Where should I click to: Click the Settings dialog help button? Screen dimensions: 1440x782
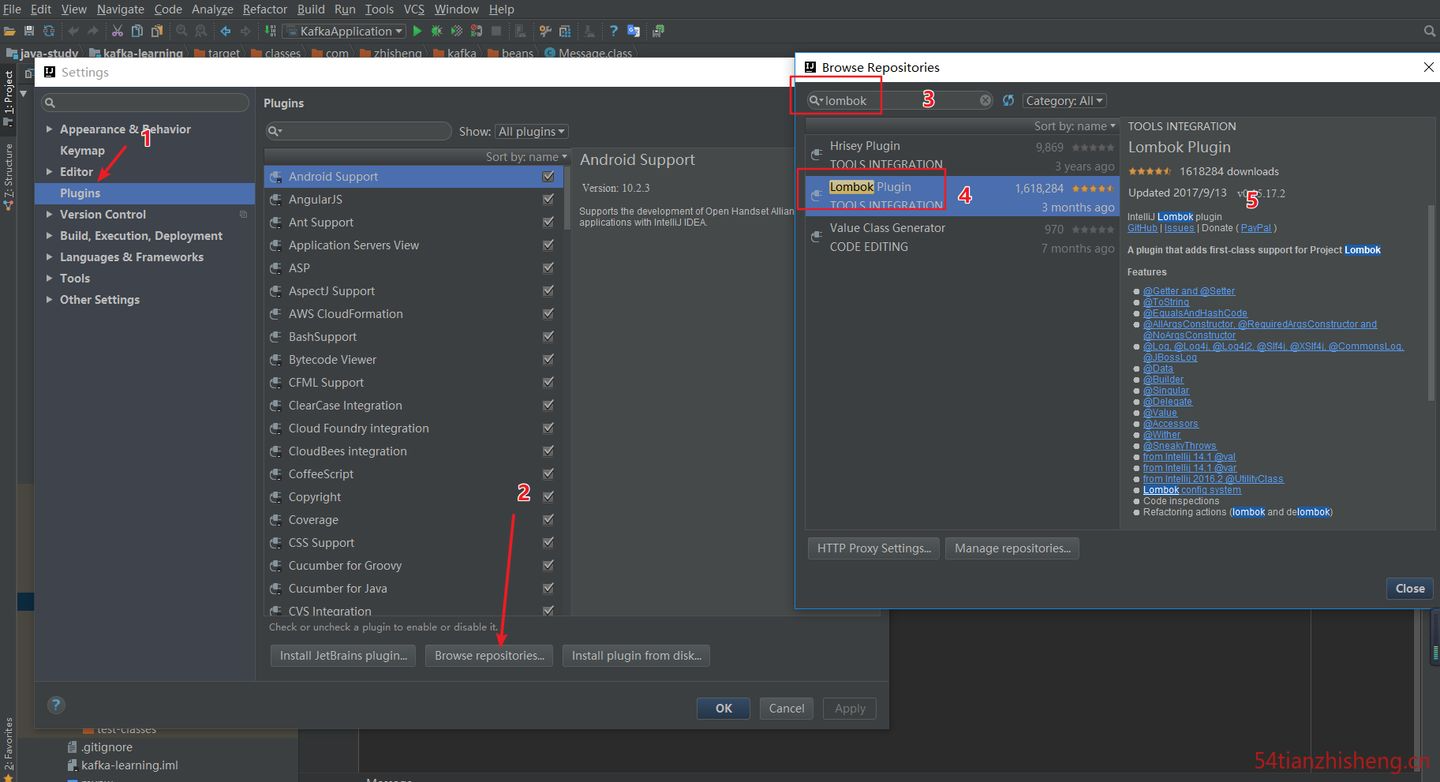pos(56,705)
